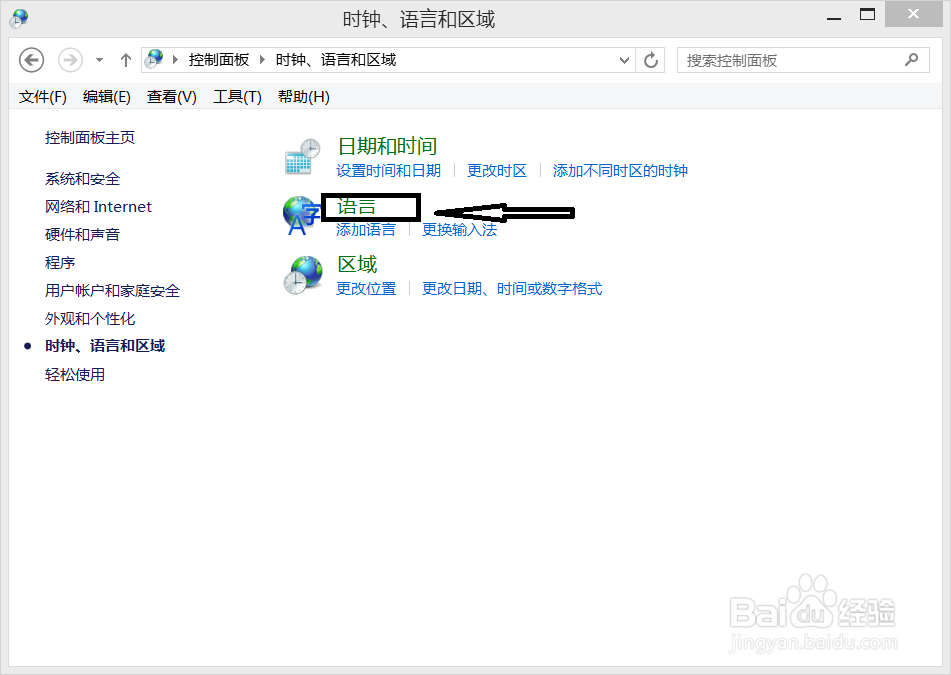Screen dimensions: 951x675
Task: Expand chevron before 控制面板 in address bar
Action: (175, 59)
